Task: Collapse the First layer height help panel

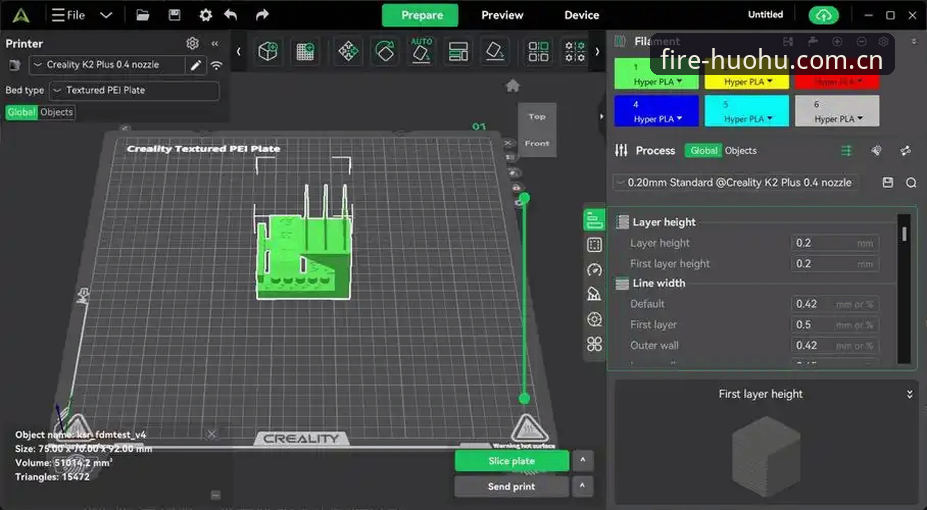Action: (x=909, y=394)
